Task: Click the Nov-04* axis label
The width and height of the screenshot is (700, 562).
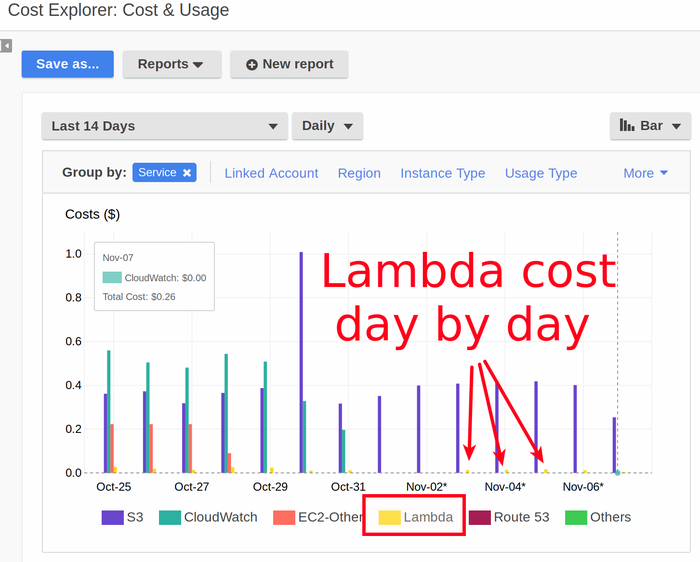Action: click(505, 487)
